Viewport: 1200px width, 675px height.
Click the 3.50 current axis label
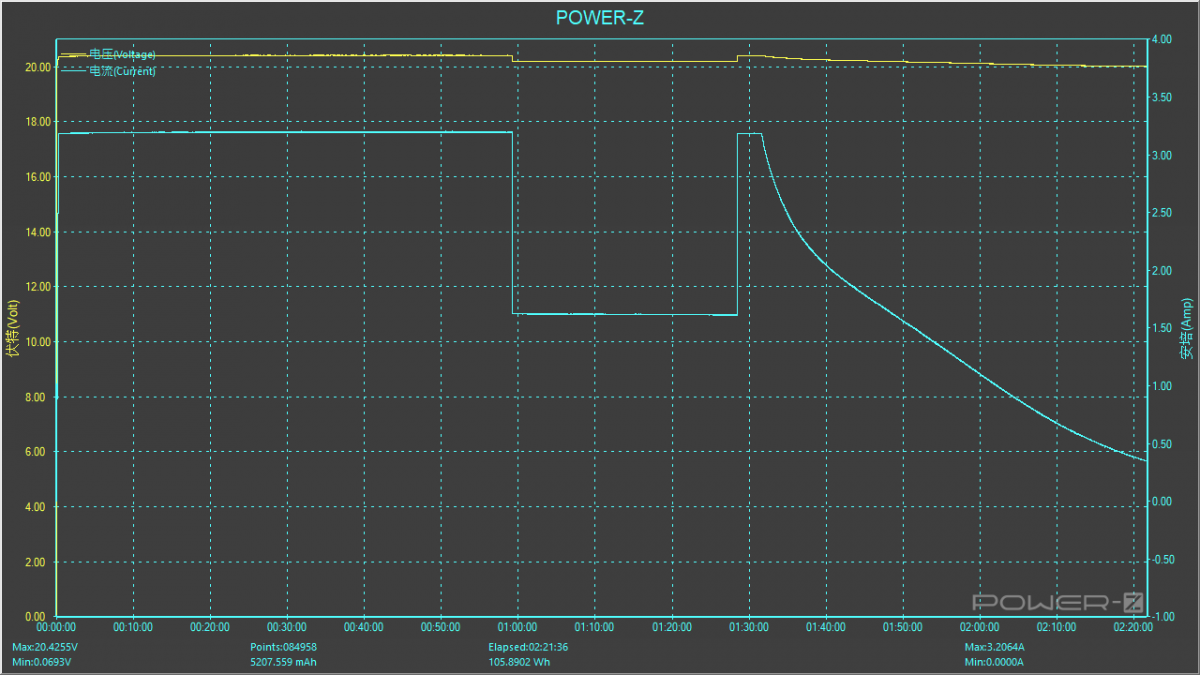(1161, 97)
